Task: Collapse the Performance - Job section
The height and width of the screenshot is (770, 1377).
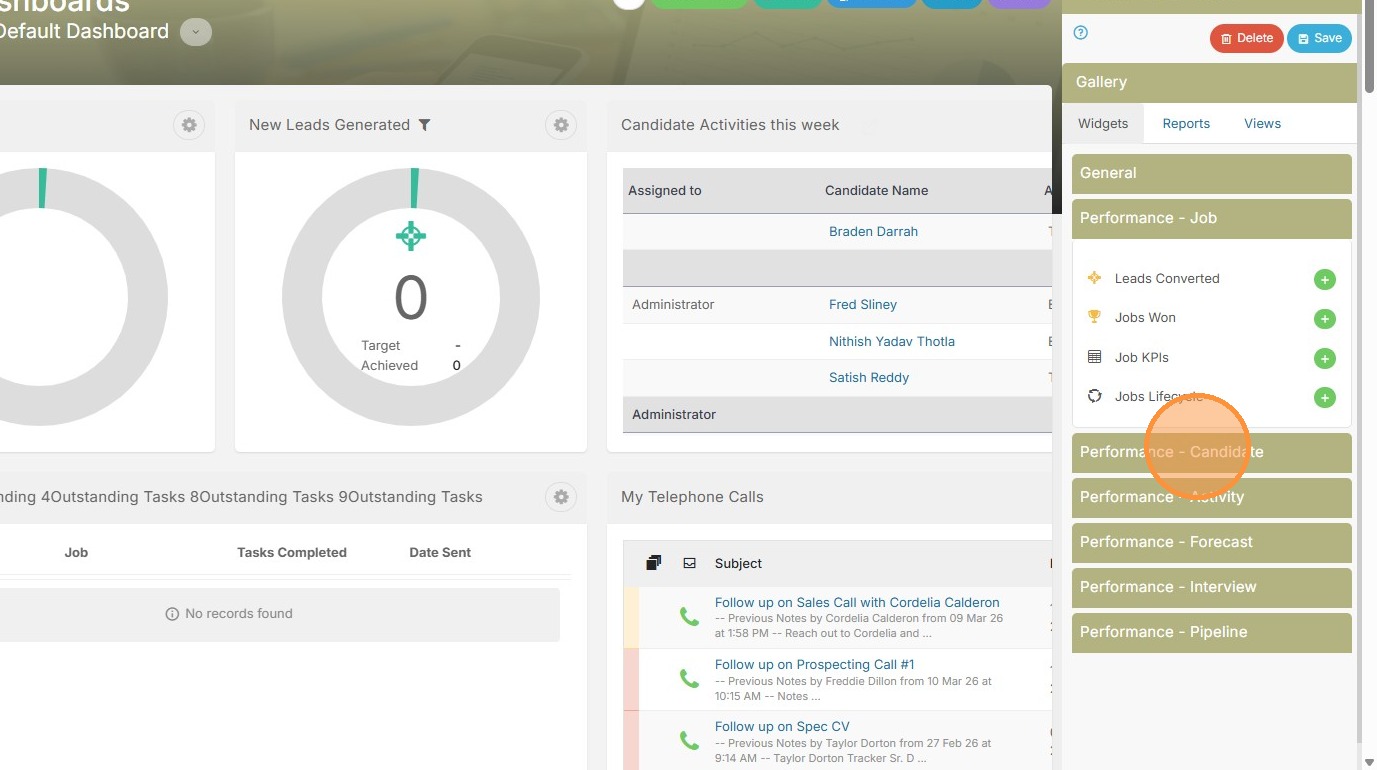Action: (x=1211, y=218)
